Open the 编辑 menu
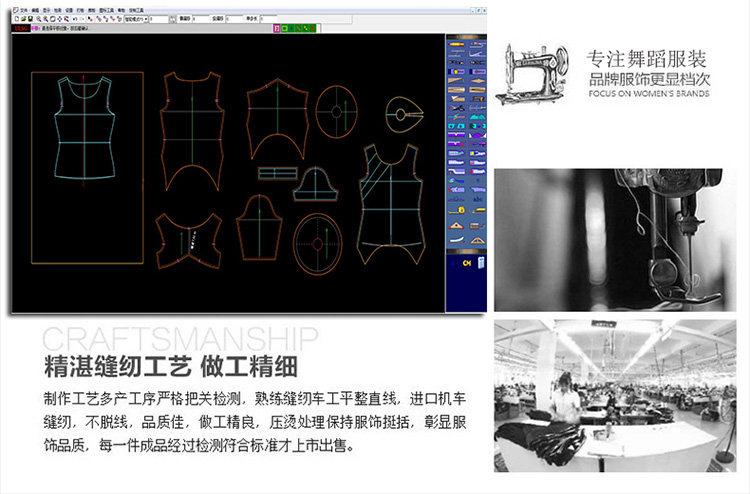This screenshot has height=494, width=750. tap(35, 10)
